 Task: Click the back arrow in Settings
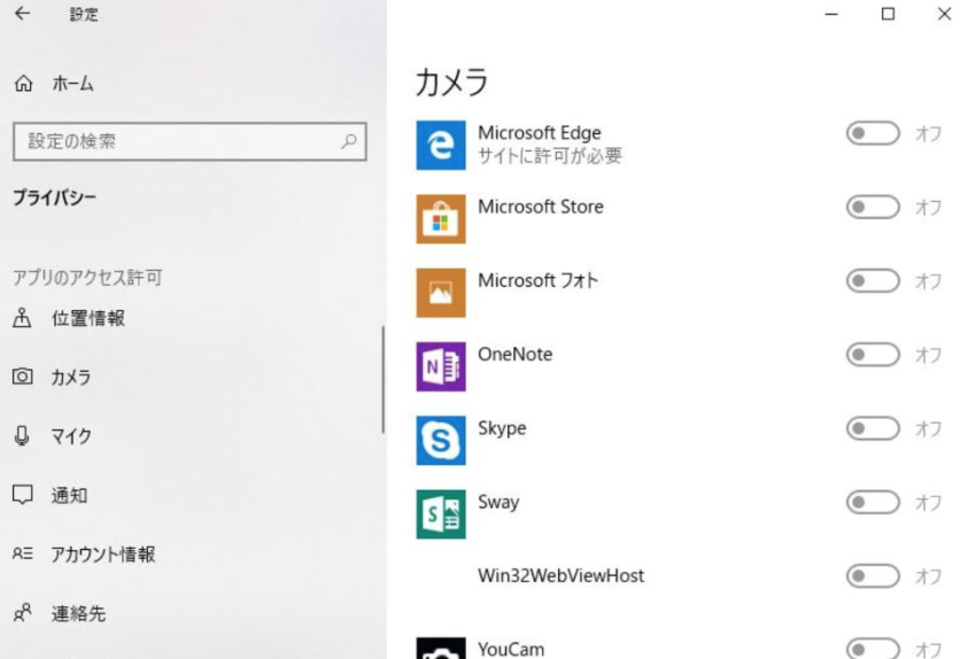(23, 13)
